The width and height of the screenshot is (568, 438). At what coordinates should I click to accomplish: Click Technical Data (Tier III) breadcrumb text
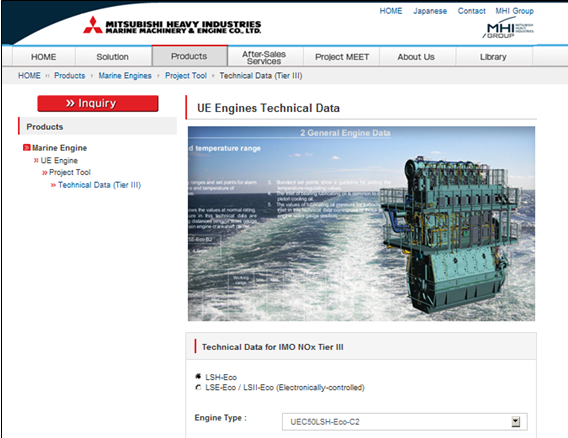coord(261,75)
